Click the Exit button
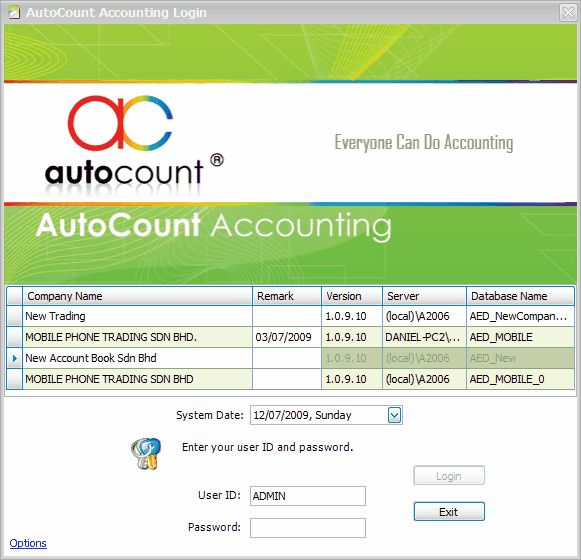 click(449, 512)
